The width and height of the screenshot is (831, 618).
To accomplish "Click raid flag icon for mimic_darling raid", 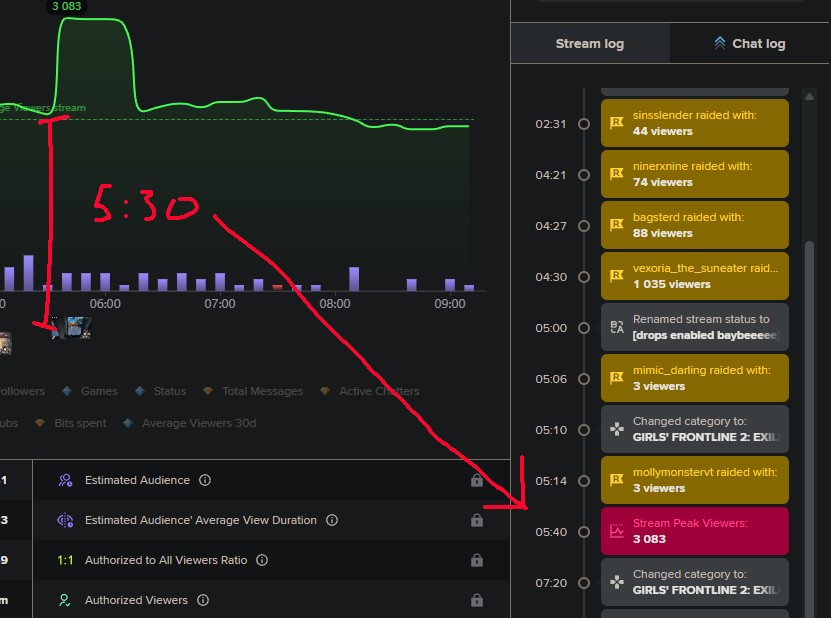I will 616,378.
